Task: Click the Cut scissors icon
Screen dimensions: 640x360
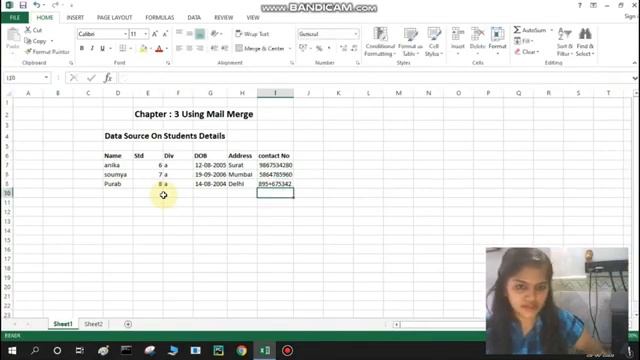Action: click(x=28, y=30)
